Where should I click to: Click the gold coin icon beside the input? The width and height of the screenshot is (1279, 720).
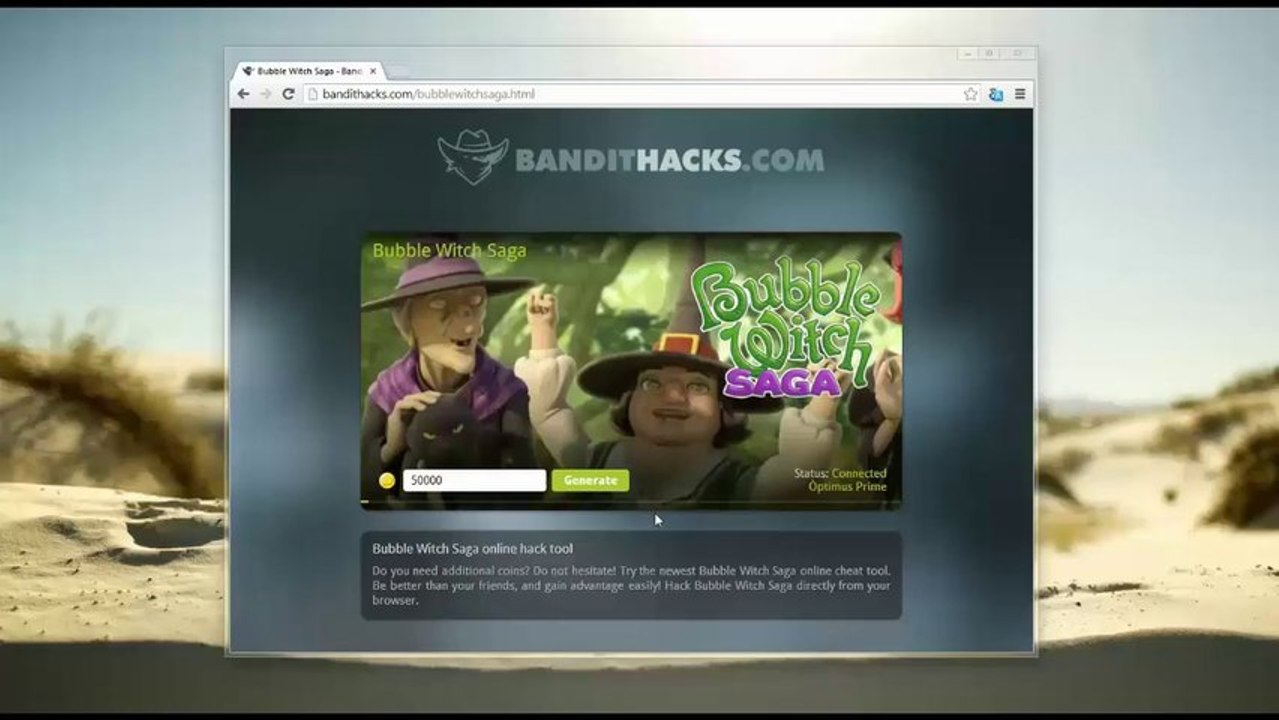click(x=387, y=481)
